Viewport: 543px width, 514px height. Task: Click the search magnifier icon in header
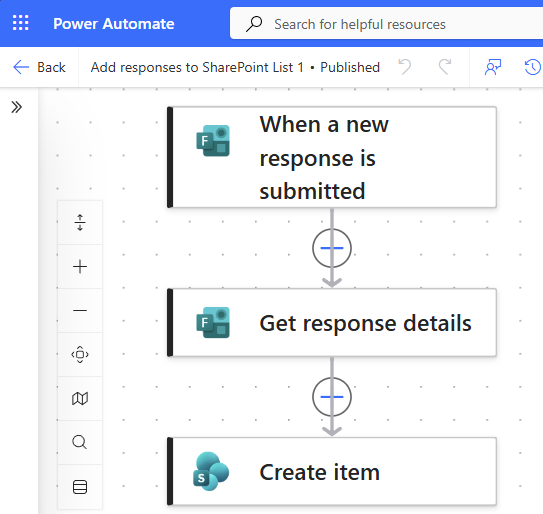coord(254,24)
